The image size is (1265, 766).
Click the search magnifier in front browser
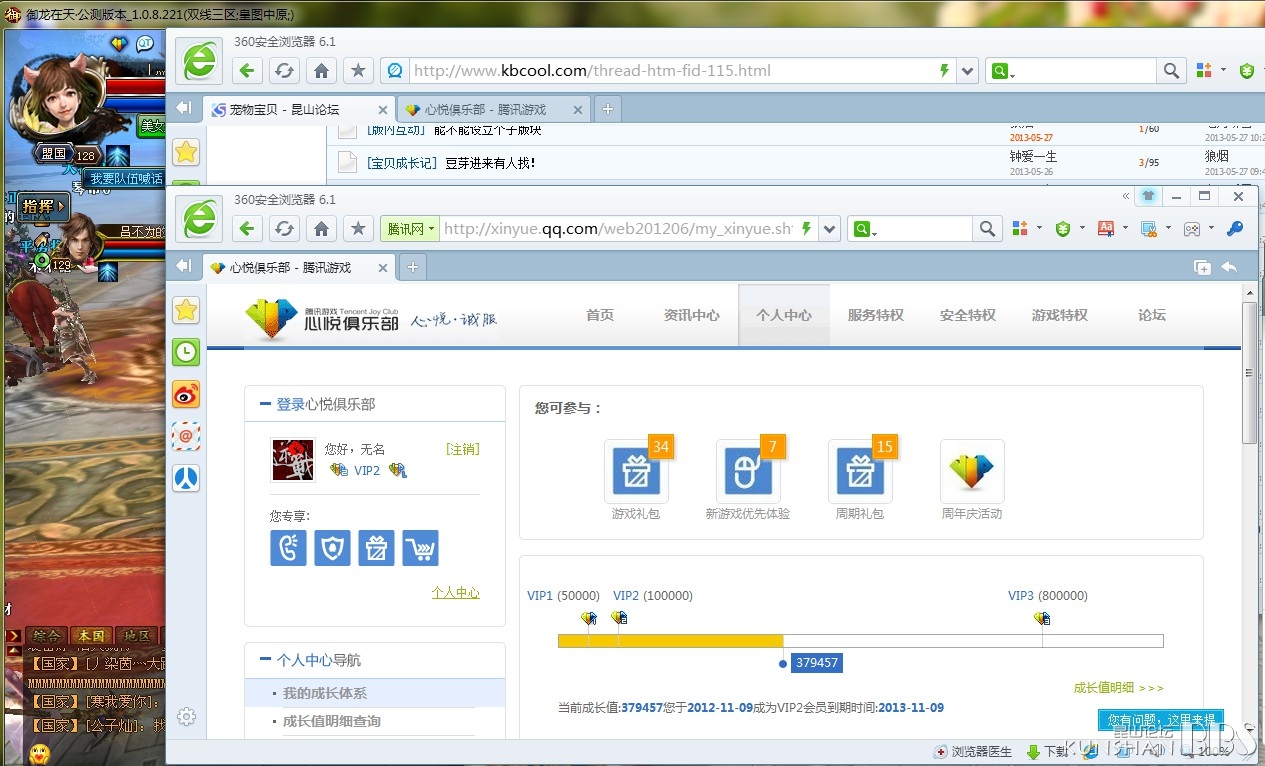(x=987, y=229)
